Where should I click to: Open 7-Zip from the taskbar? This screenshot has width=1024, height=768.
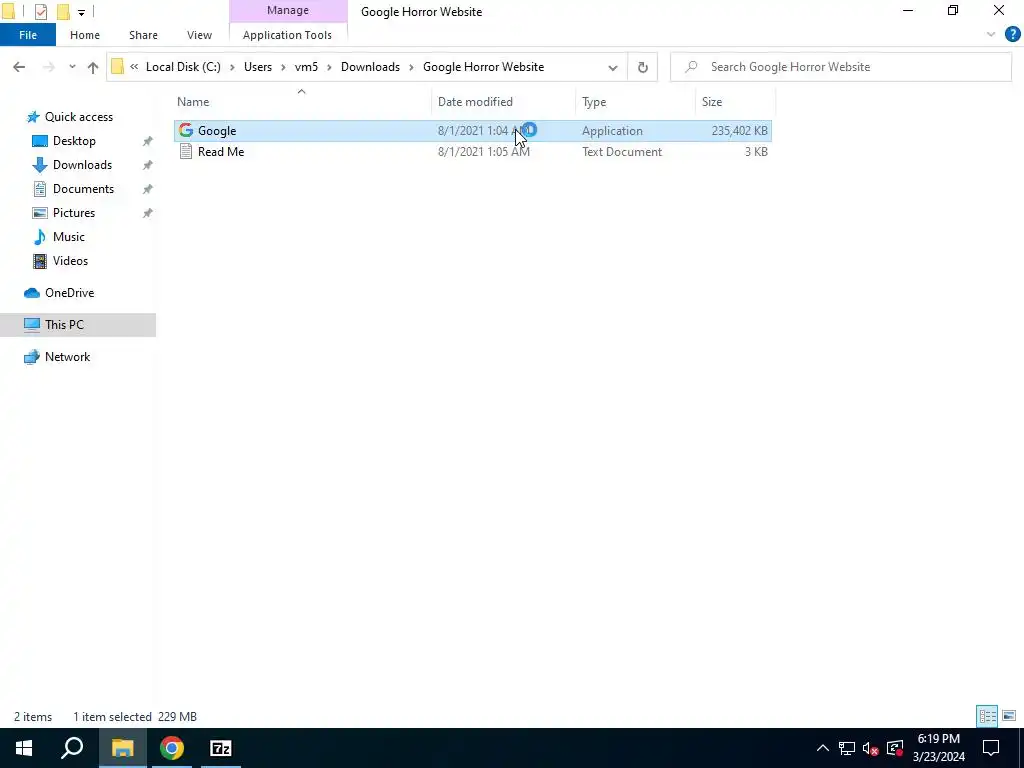point(221,748)
